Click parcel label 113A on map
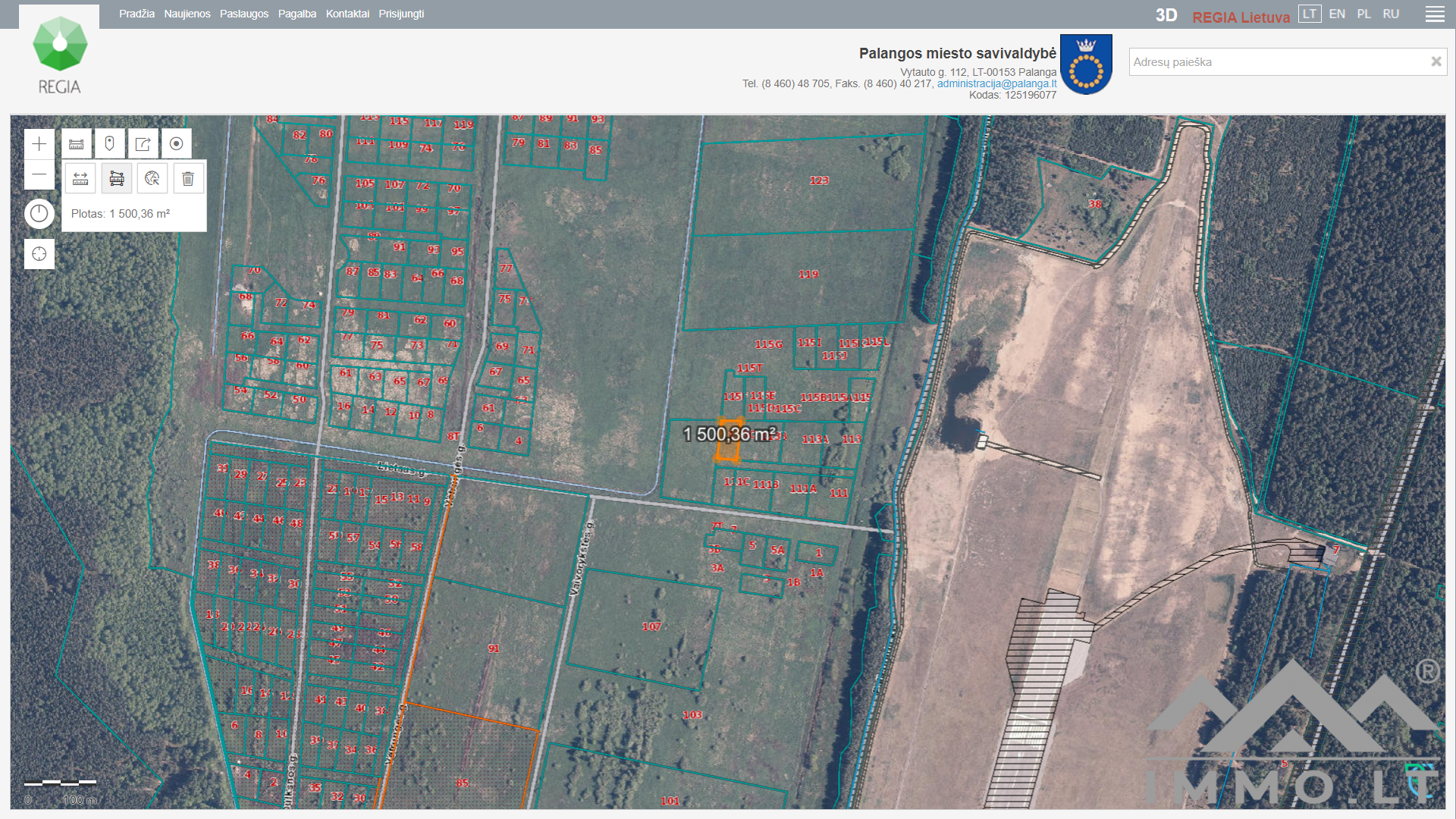 (x=815, y=439)
